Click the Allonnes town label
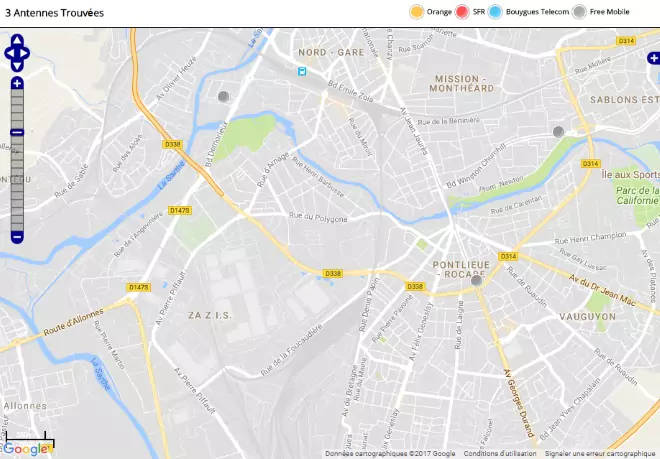 (25, 406)
